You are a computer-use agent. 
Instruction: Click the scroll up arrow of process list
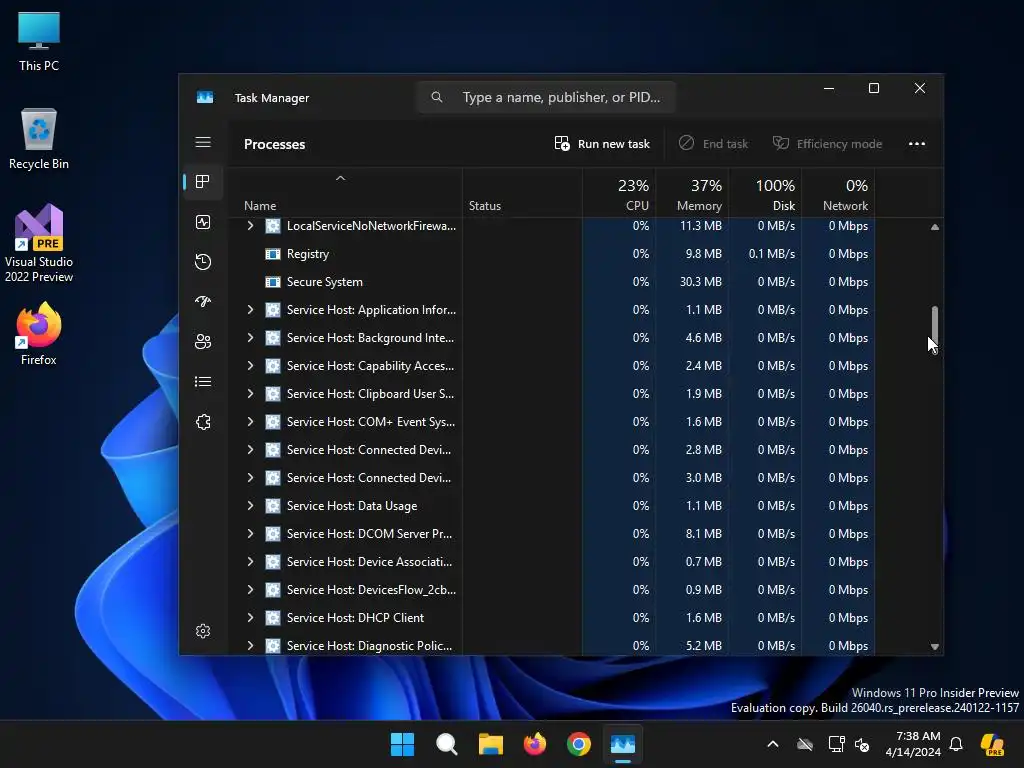(935, 227)
